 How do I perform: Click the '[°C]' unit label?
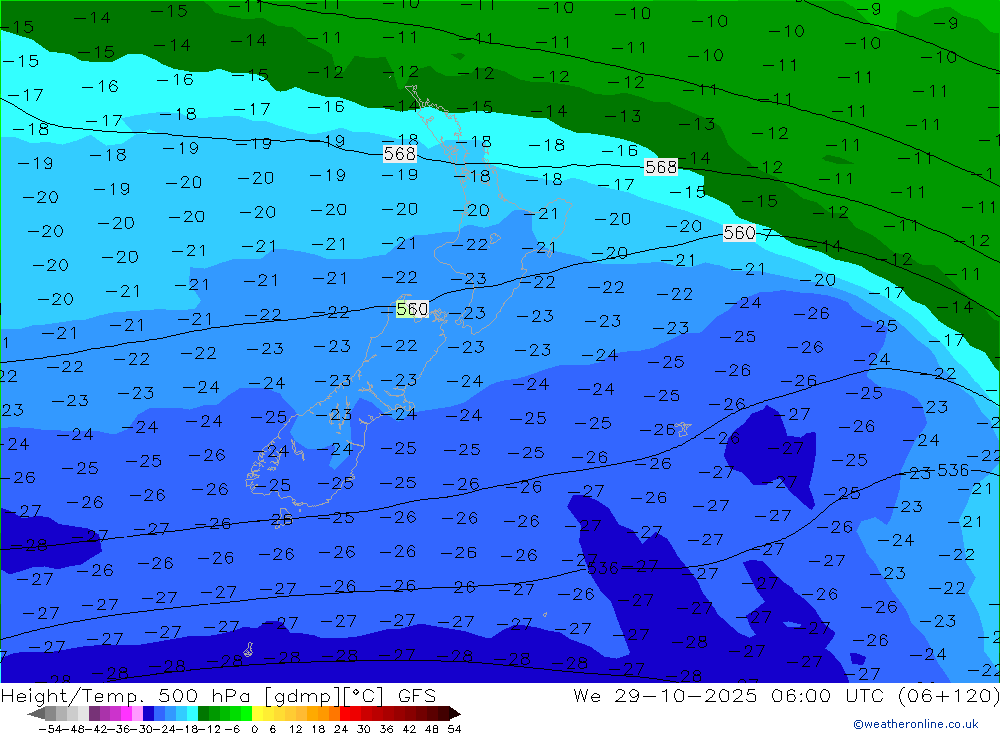[364, 695]
